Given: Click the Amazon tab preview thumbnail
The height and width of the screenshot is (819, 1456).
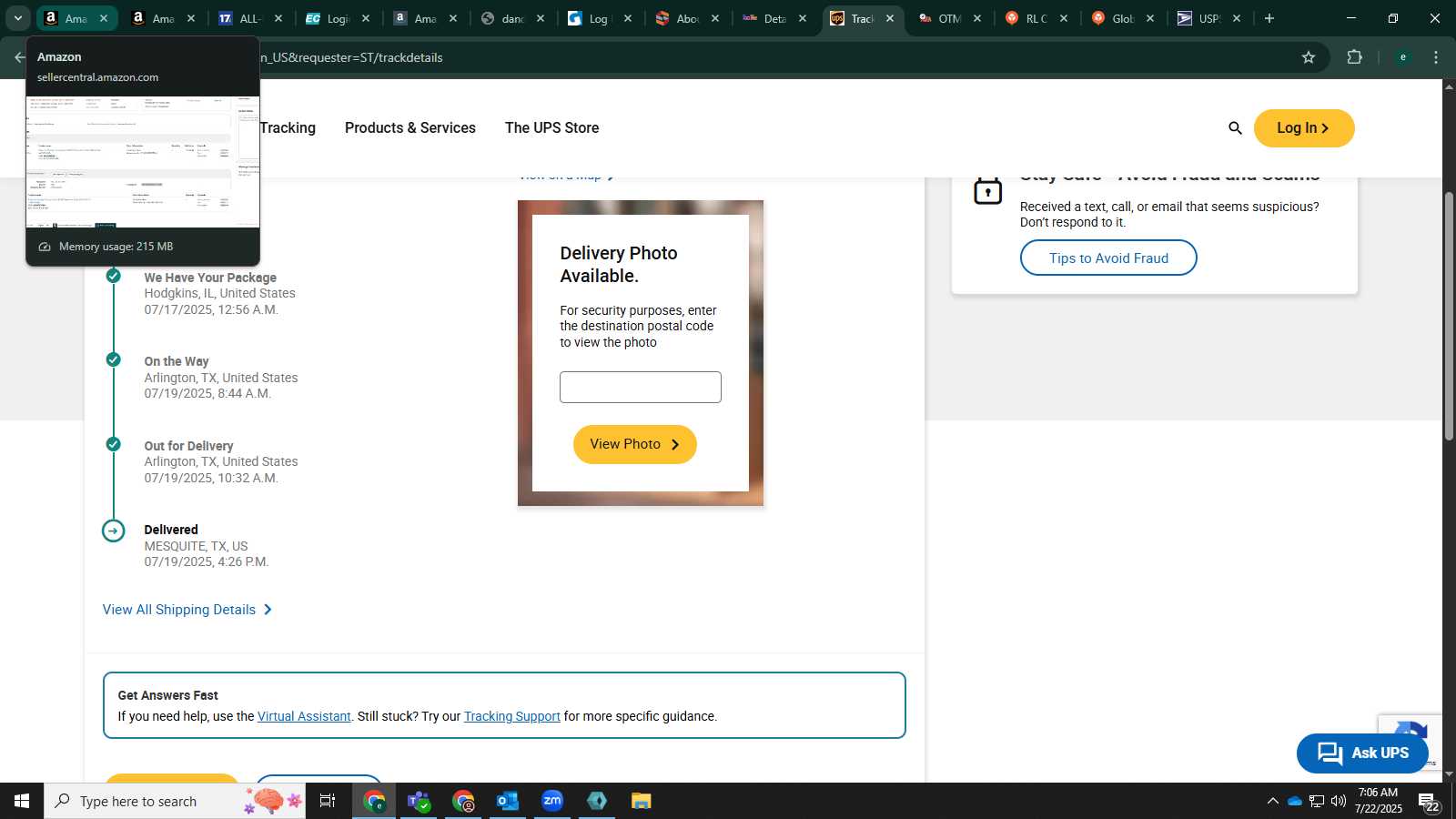Looking at the screenshot, I should 143,162.
